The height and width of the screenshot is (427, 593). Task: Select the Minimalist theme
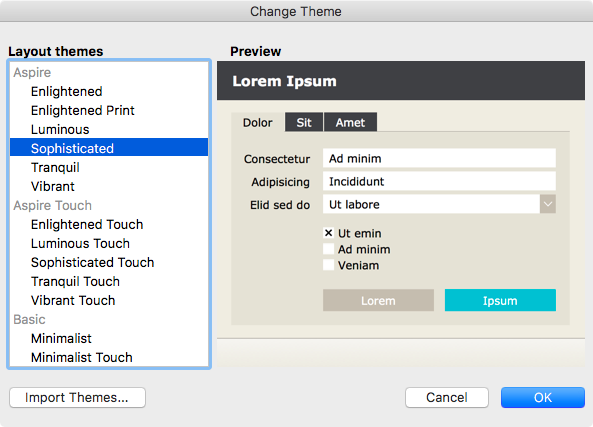tap(109, 338)
